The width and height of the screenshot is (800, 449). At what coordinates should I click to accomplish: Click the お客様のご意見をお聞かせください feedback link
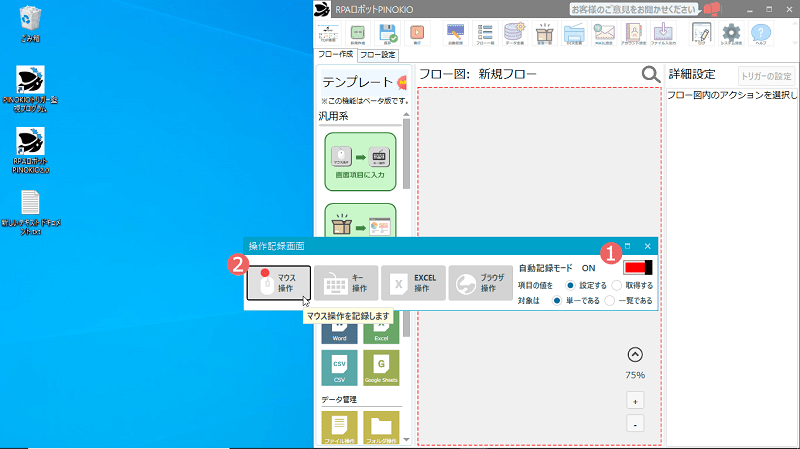[633, 10]
